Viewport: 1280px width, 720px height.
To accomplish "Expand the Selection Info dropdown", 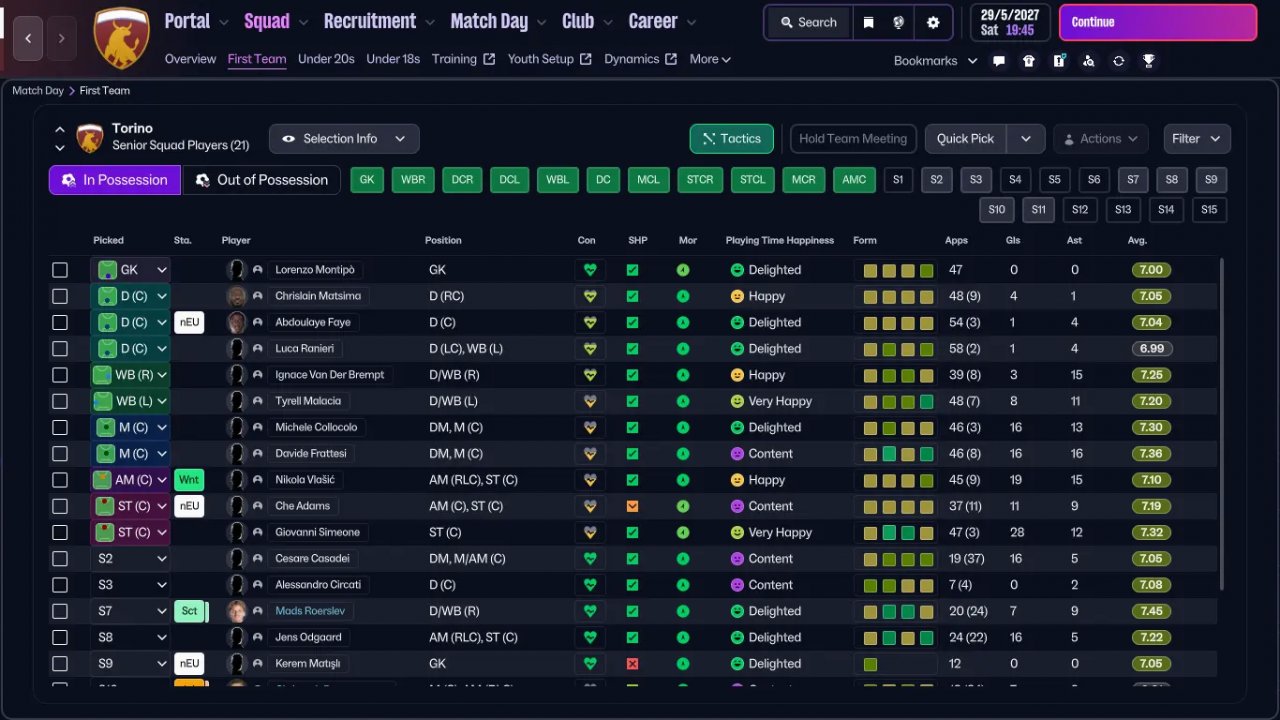I will click(x=343, y=139).
